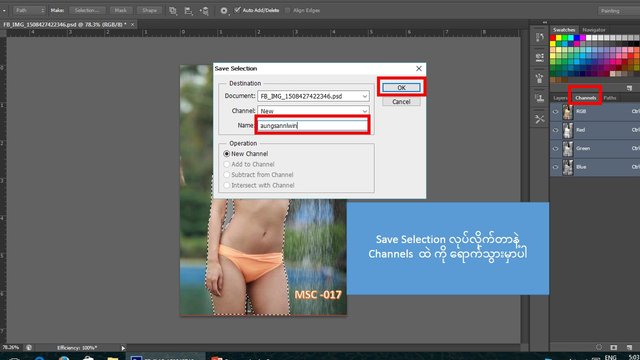Select Intersect with Channel radio button
This screenshot has width=640, height=360.
[227, 185]
